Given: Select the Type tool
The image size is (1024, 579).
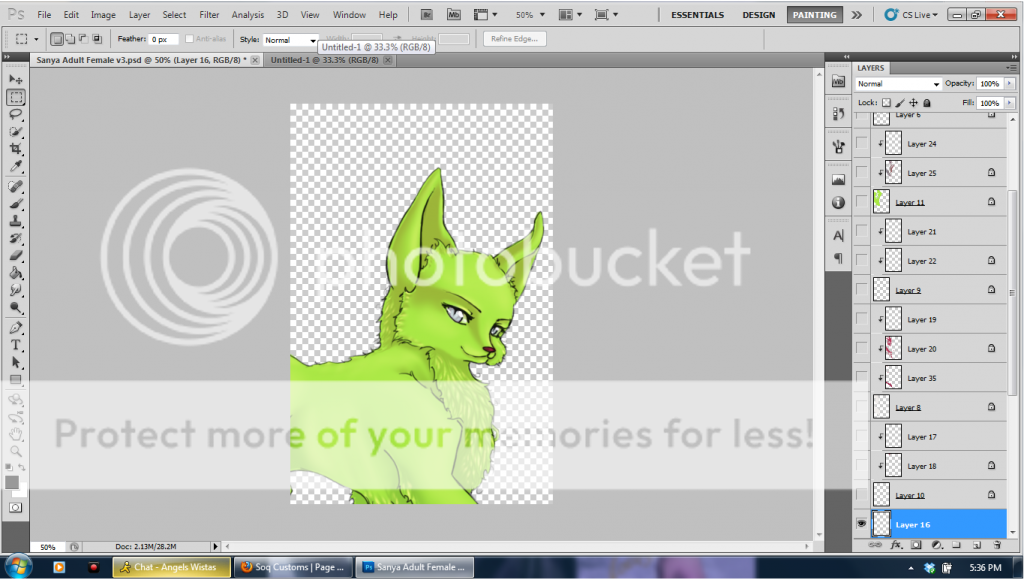Looking at the screenshot, I should point(16,344).
